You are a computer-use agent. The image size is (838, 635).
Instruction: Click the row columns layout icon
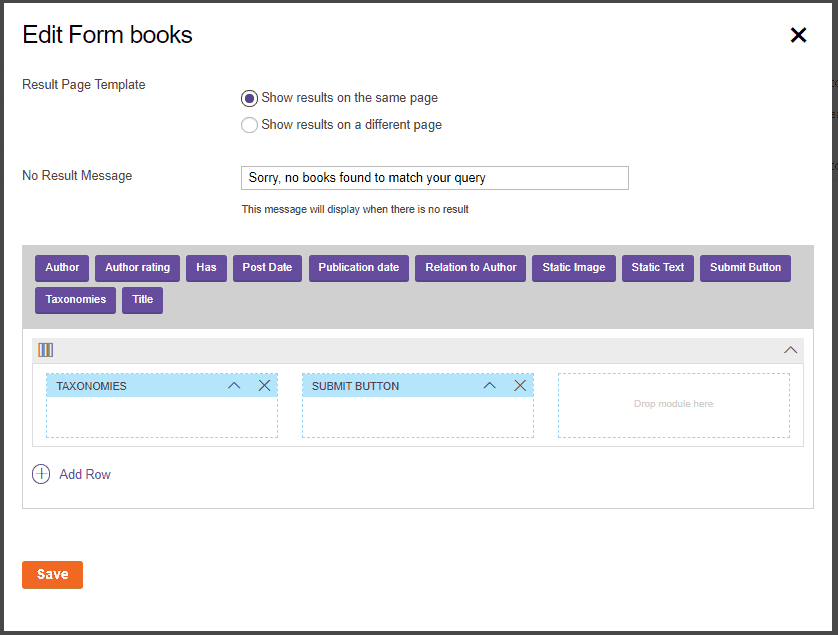coord(45,350)
